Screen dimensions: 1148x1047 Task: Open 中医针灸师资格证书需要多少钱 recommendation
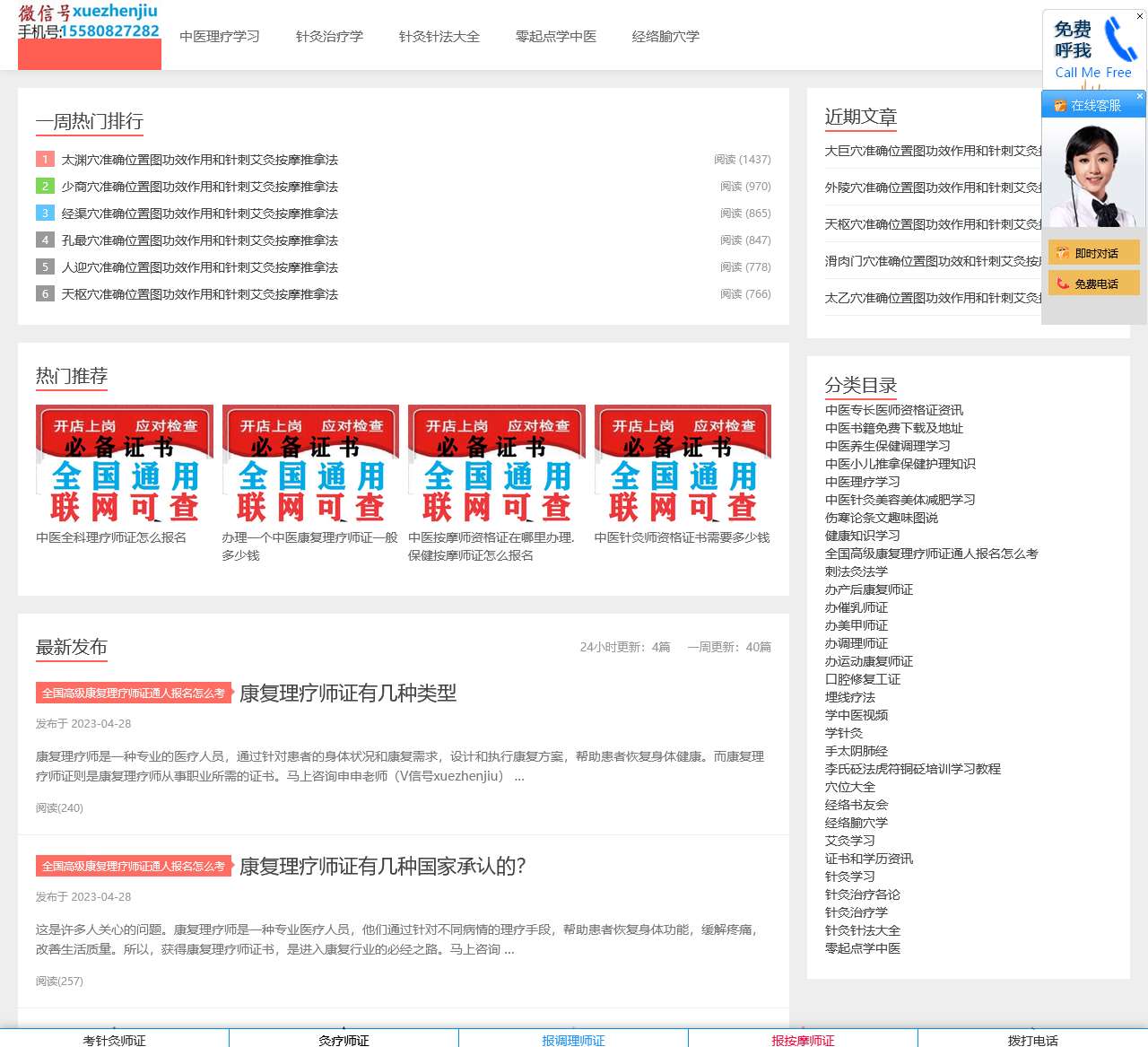[680, 537]
